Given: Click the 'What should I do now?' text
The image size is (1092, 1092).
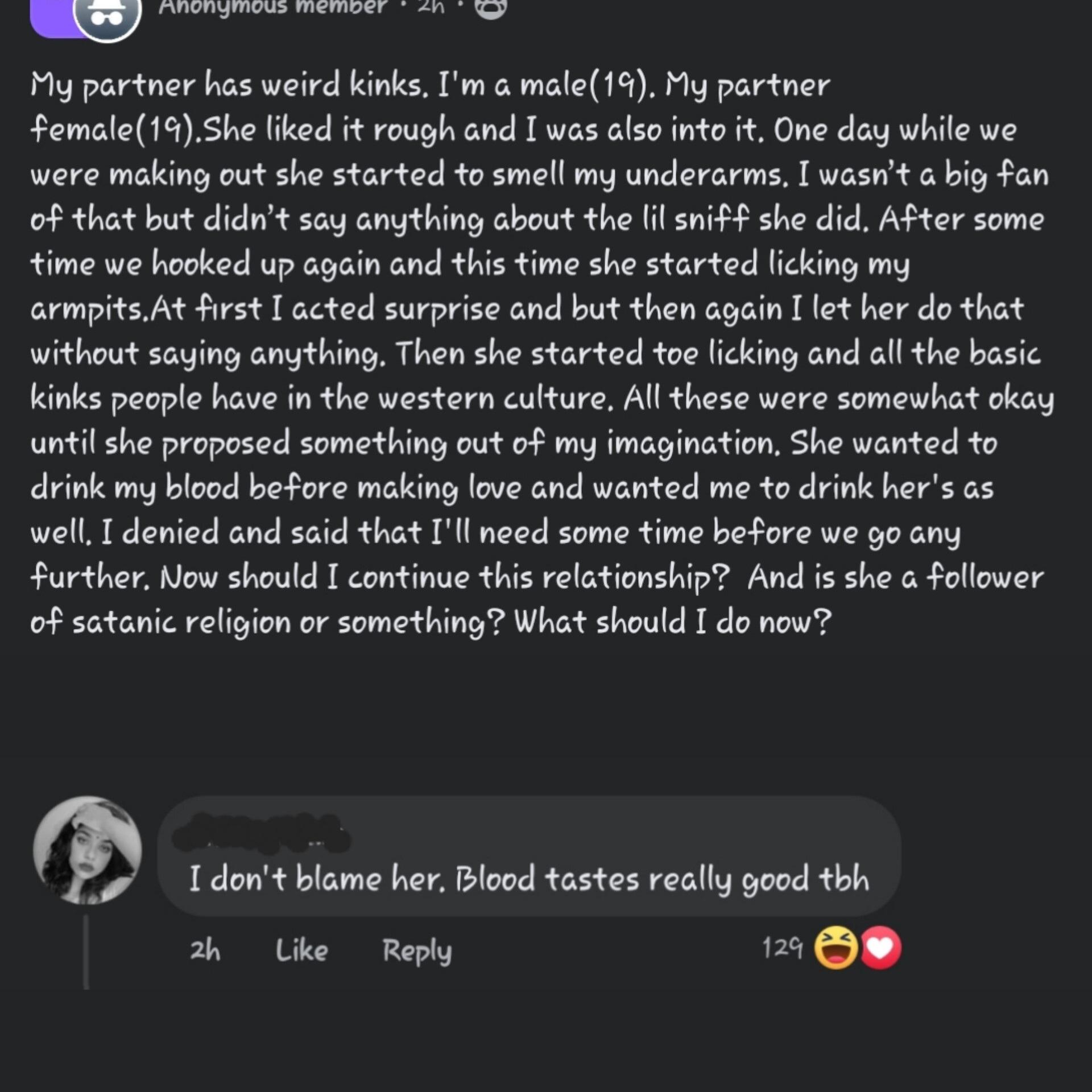Looking at the screenshot, I should (672, 622).
